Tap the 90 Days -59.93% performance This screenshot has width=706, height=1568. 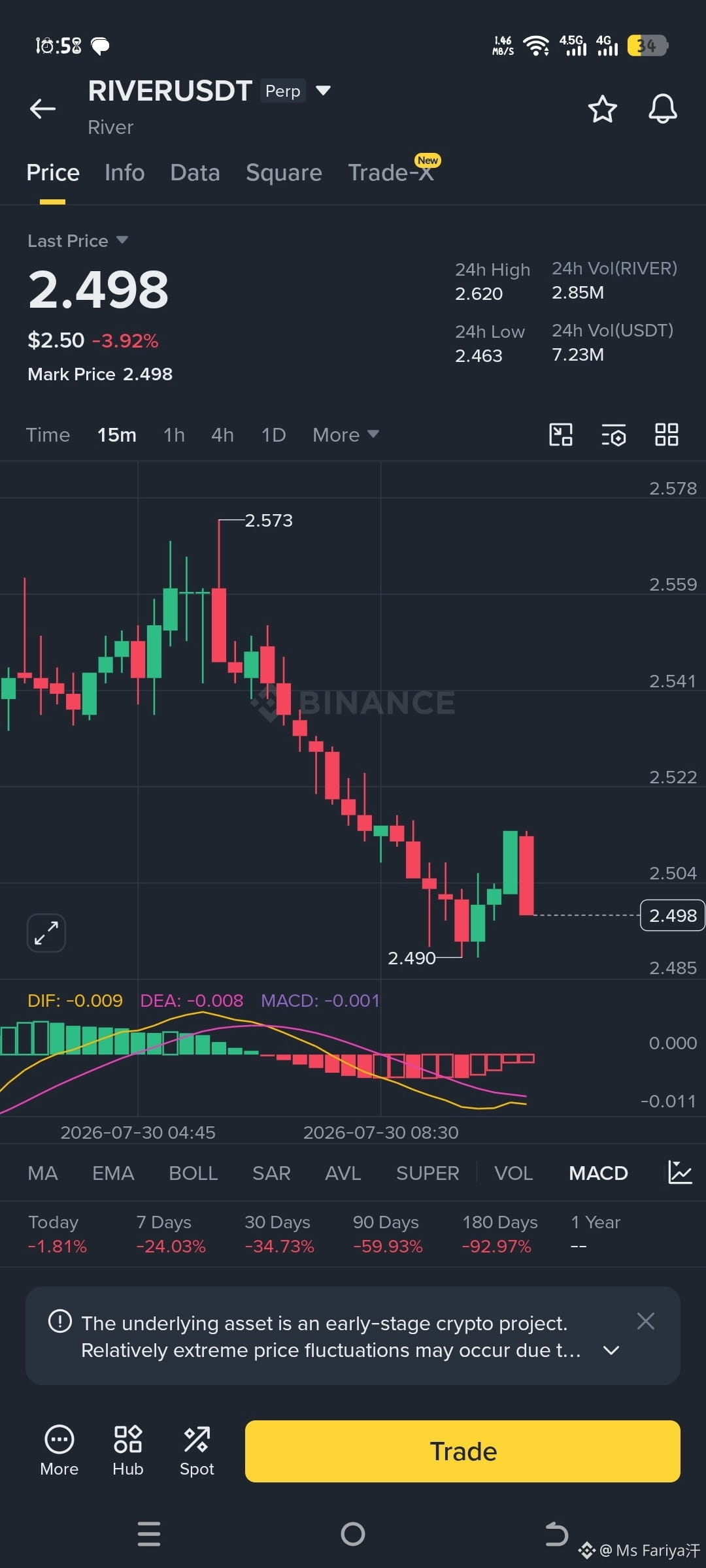coord(388,1234)
